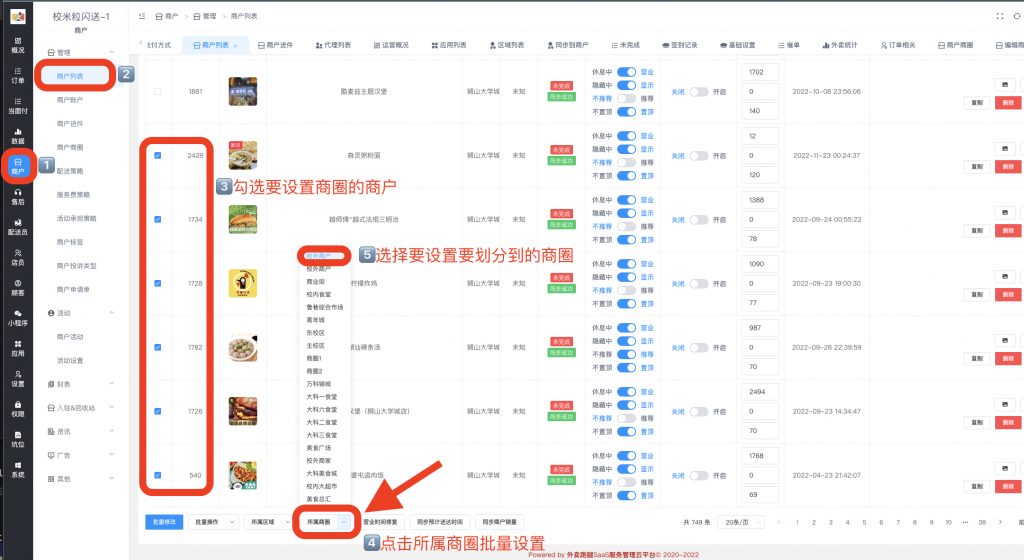
Task: Click the app logo at top left
Action: click(18, 16)
